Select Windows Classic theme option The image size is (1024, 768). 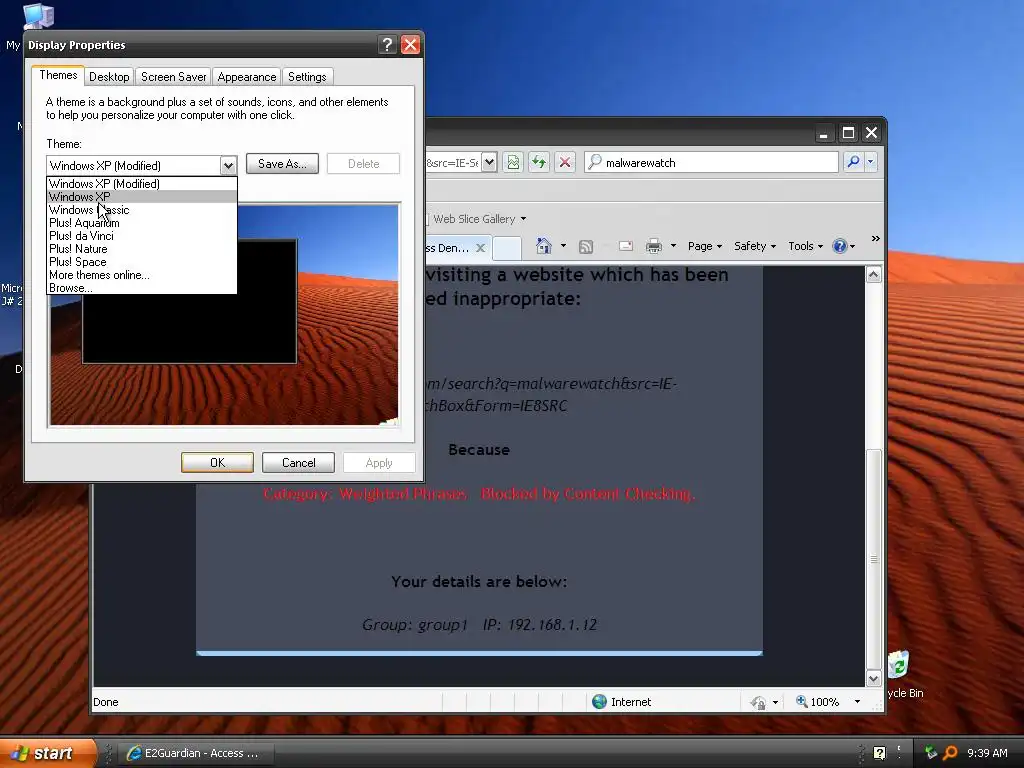pos(142,210)
